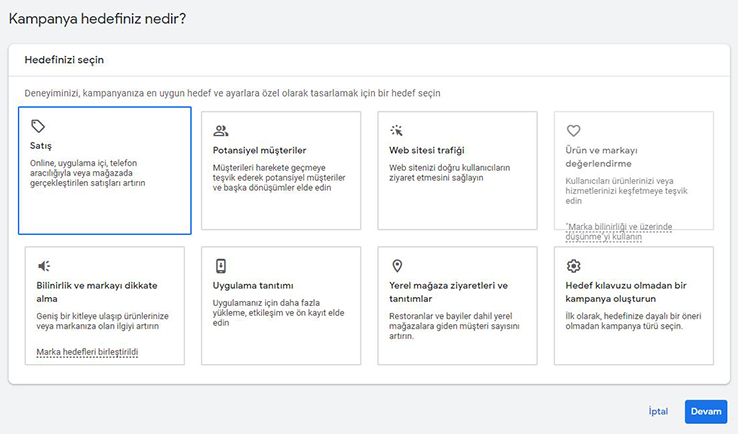This screenshot has width=738, height=434.
Task: Click the sparkle cursor icon for web traffic
Action: [x=396, y=130]
